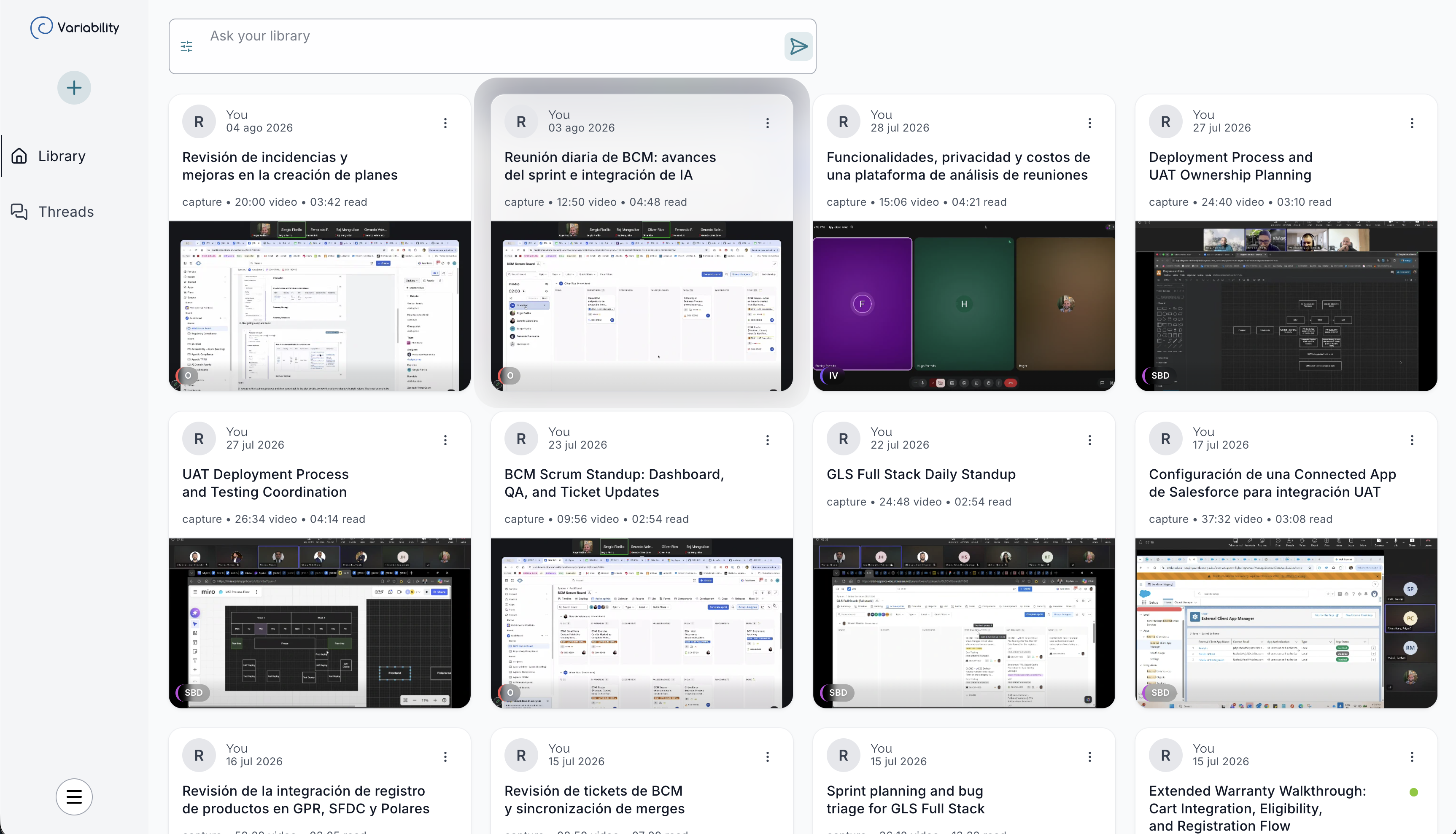Click the R avatar on the 23 jul 2026 card
Image resolution: width=1456 pixels, height=834 pixels.
click(x=521, y=439)
